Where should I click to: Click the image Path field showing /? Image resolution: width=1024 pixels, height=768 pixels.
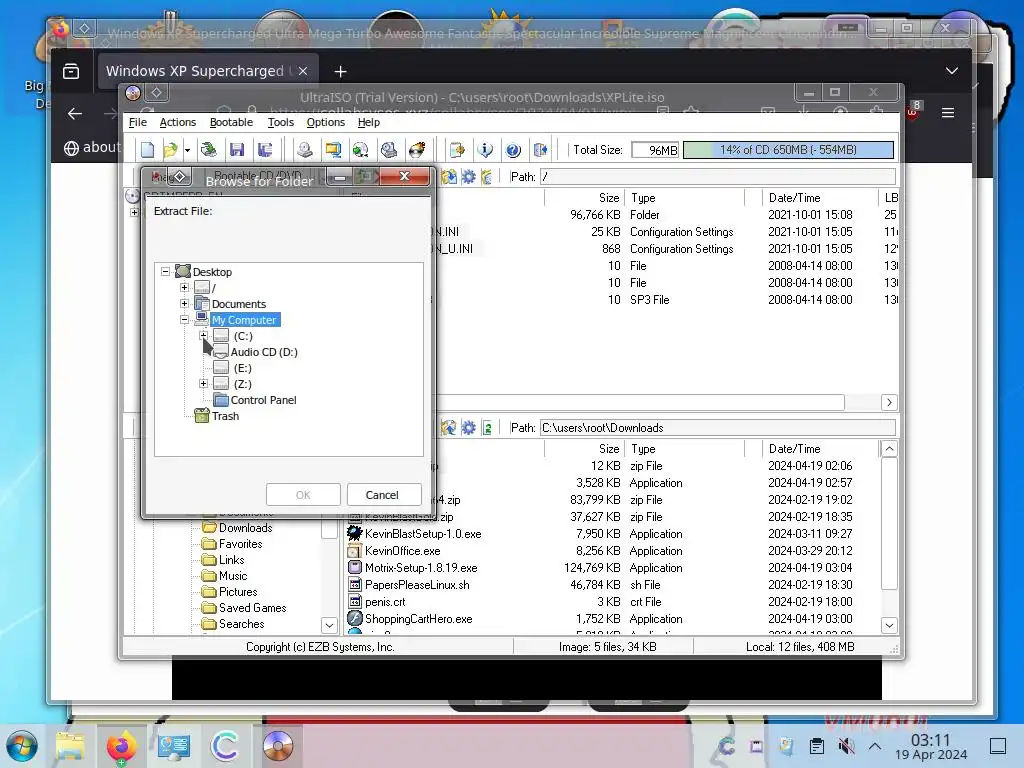(x=718, y=177)
